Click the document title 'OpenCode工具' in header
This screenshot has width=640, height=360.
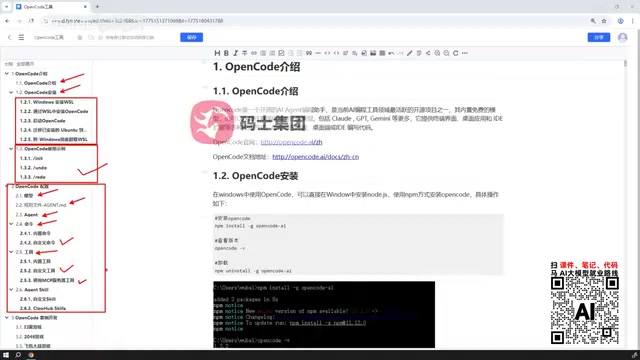pos(49,37)
